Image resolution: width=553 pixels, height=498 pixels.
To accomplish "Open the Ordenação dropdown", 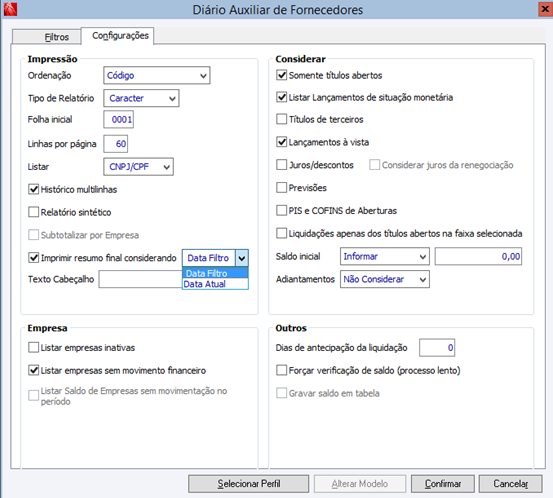I will click(x=157, y=75).
